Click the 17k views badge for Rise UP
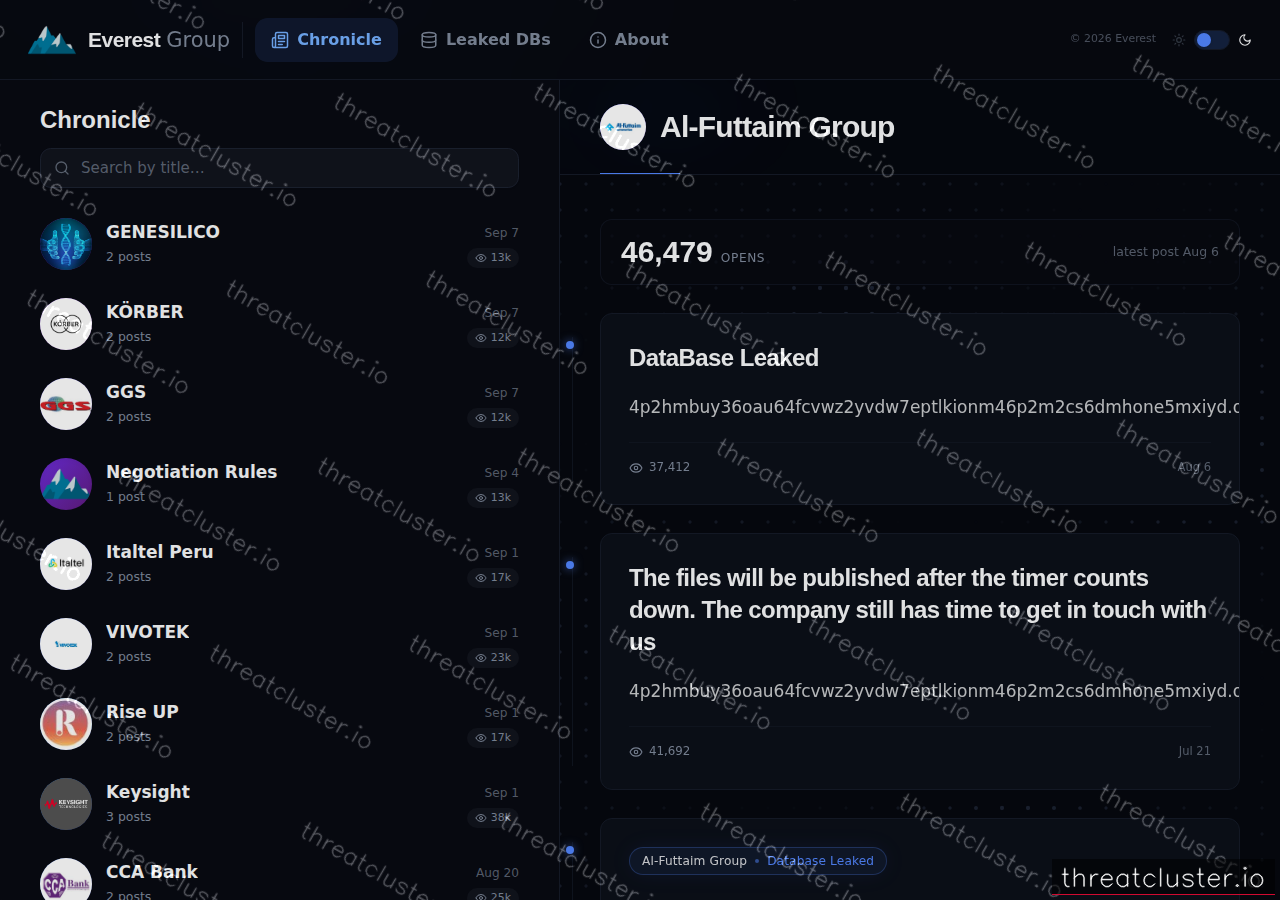1280x900 pixels. click(x=493, y=738)
